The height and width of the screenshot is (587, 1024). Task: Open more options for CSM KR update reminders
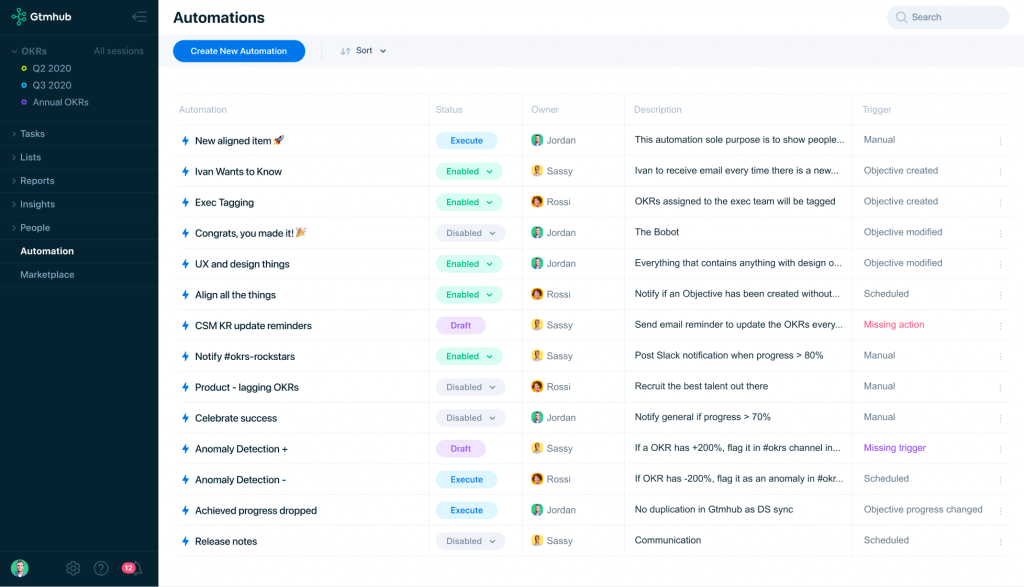pyautogui.click(x=1000, y=325)
